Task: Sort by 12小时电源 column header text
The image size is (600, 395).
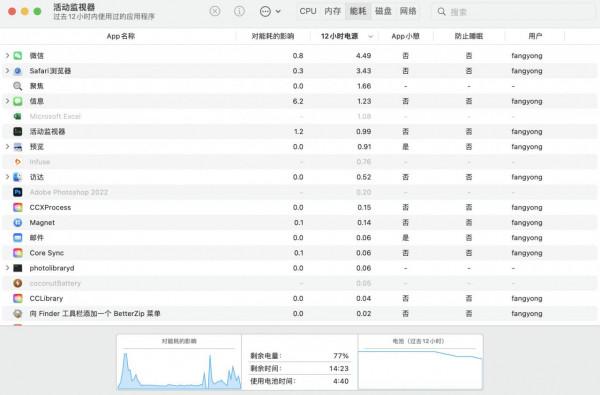Action: click(x=340, y=36)
